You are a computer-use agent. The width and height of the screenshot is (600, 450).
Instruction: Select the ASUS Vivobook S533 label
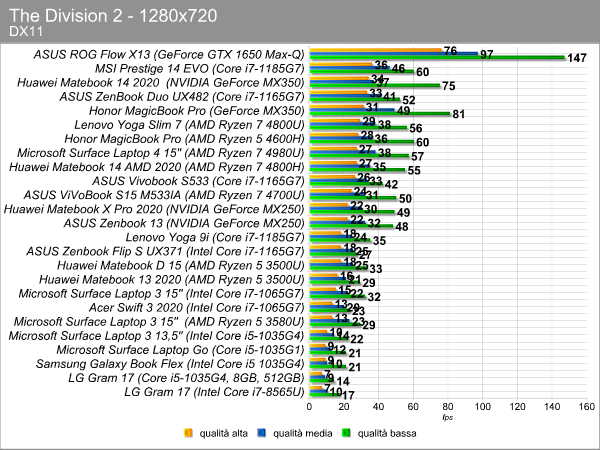[x=198, y=181]
